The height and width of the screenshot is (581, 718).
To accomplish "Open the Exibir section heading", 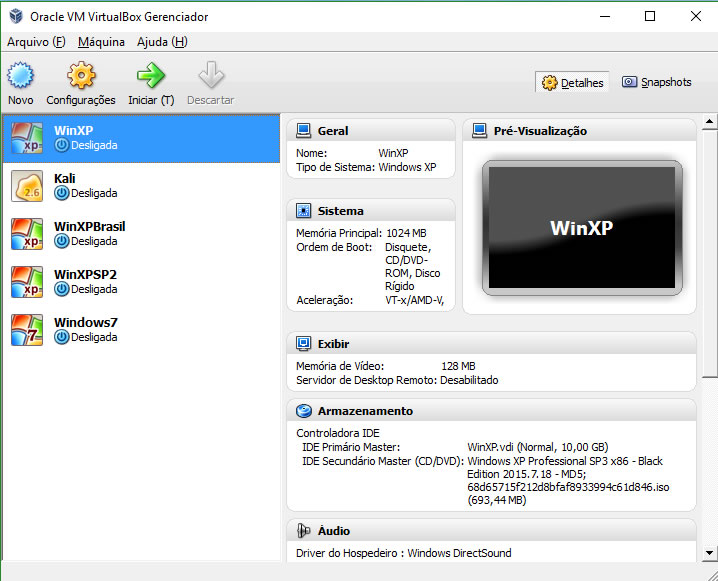I will pyautogui.click(x=333, y=344).
